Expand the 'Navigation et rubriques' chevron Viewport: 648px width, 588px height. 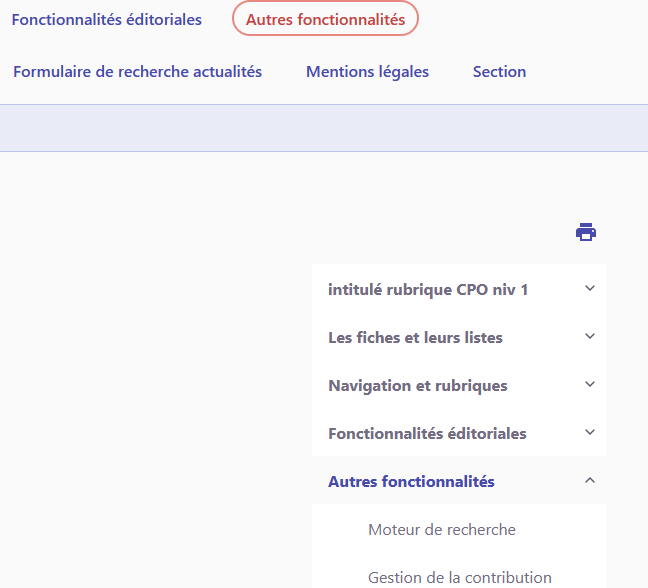point(590,384)
